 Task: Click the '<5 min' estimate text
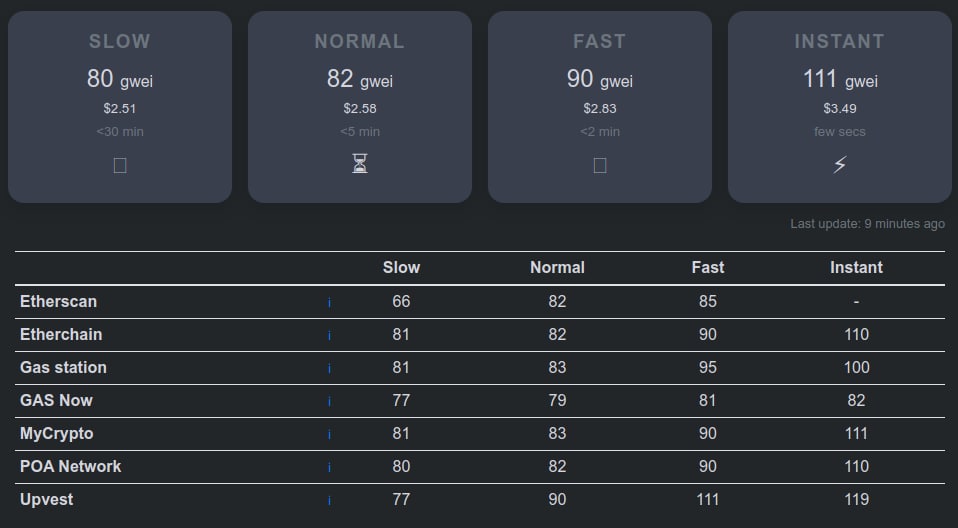coord(360,131)
